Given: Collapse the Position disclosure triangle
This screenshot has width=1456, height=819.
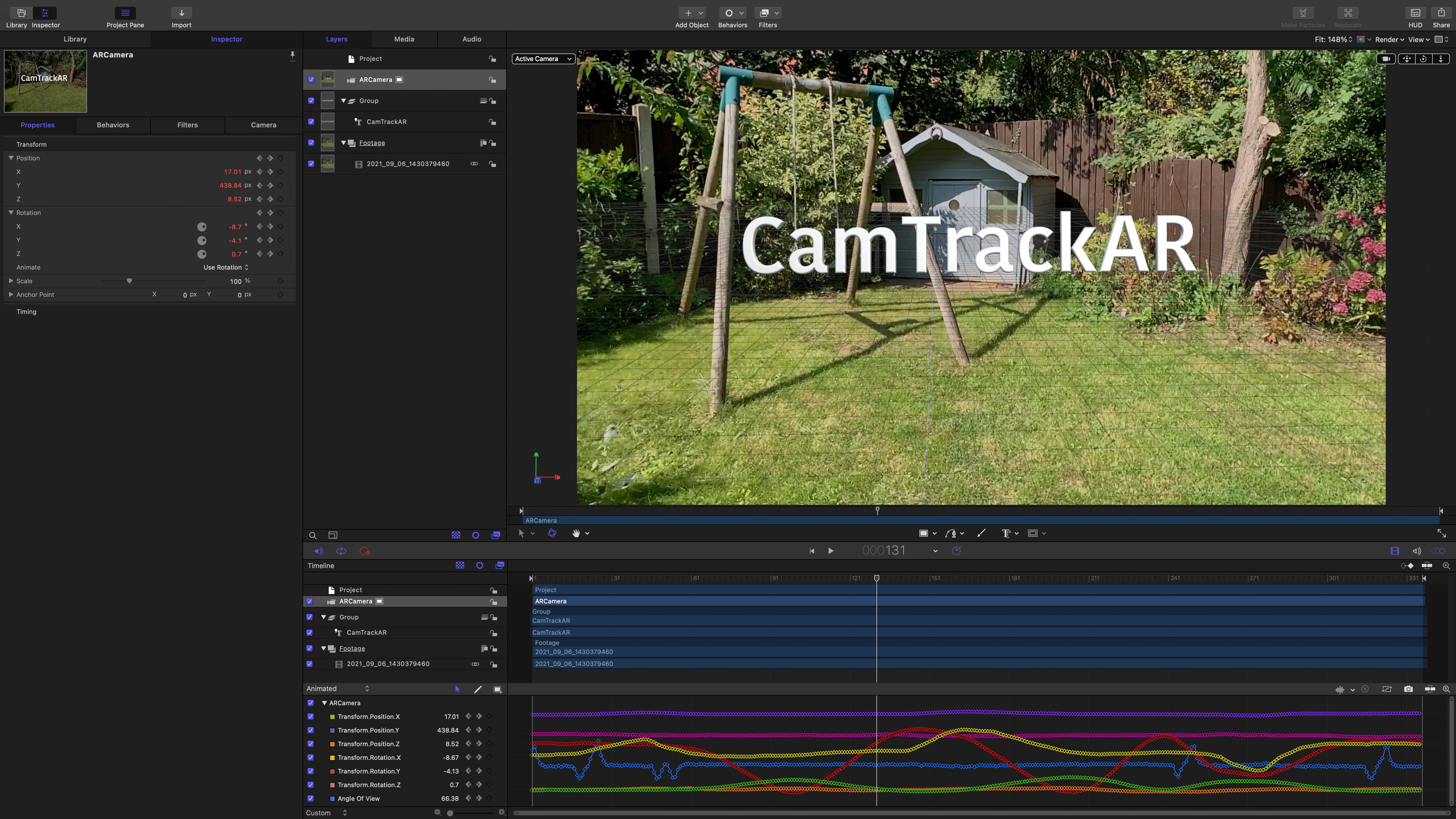Looking at the screenshot, I should point(11,158).
